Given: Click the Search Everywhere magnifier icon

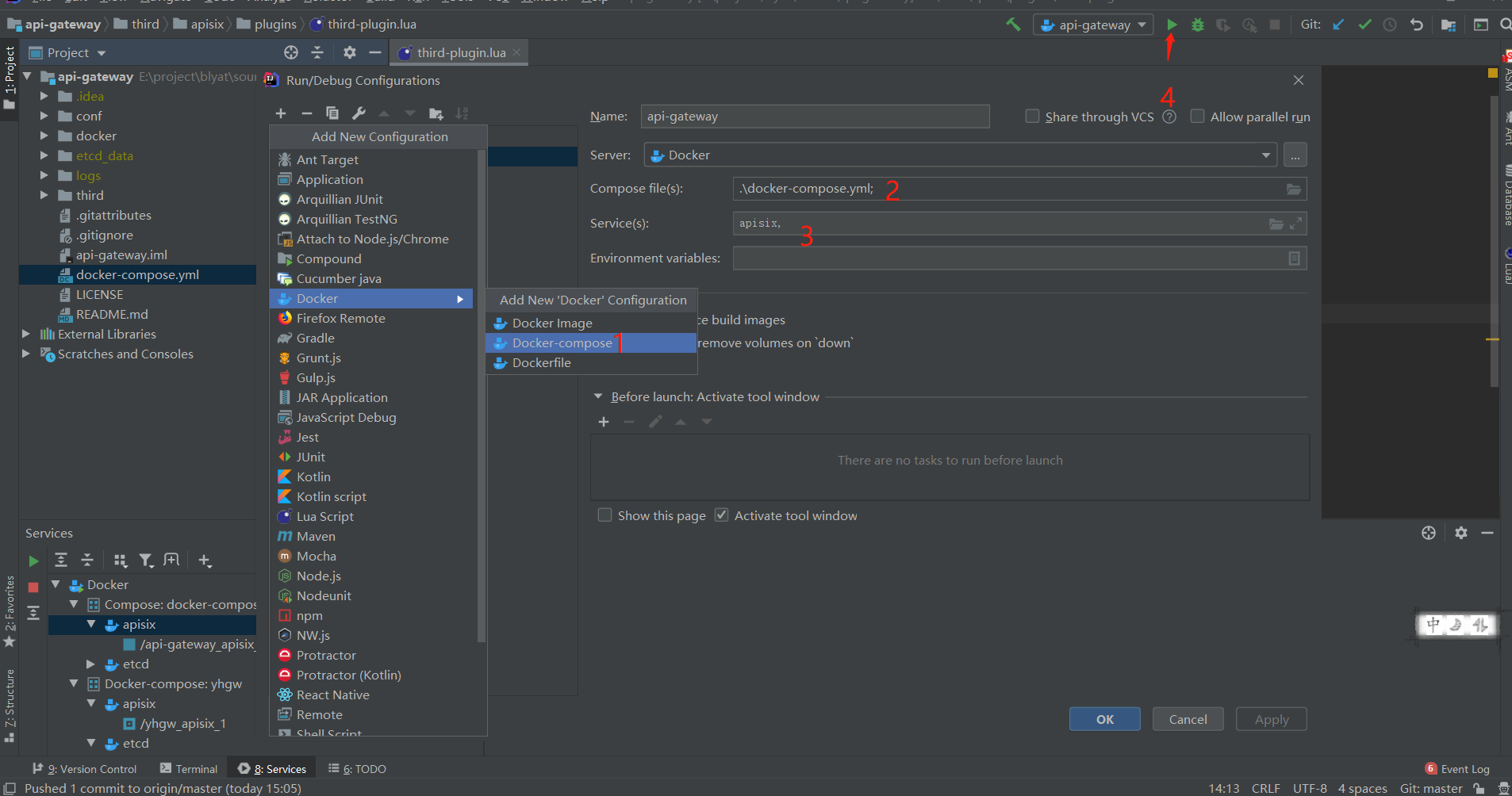Looking at the screenshot, I should (1505, 25).
